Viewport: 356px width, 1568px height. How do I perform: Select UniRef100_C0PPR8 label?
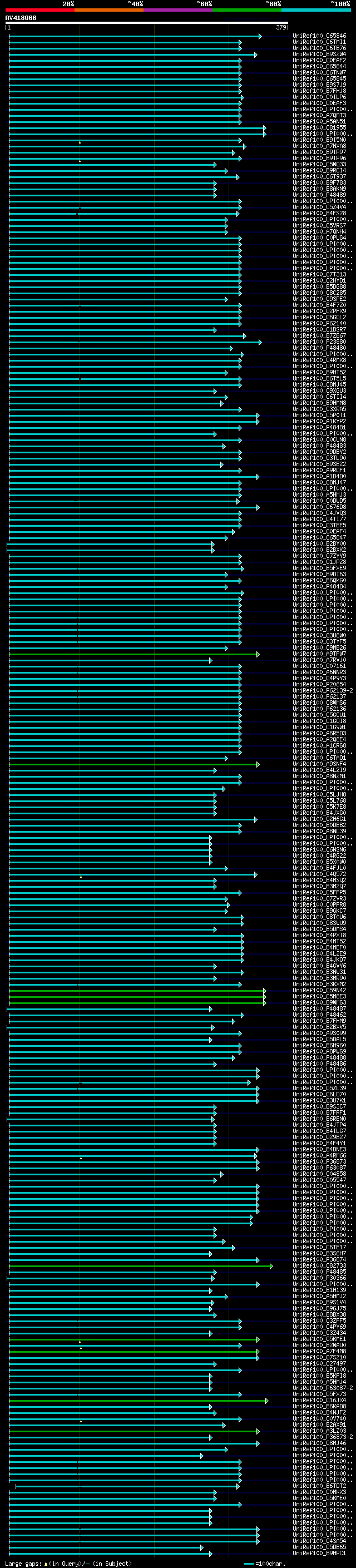319,904
